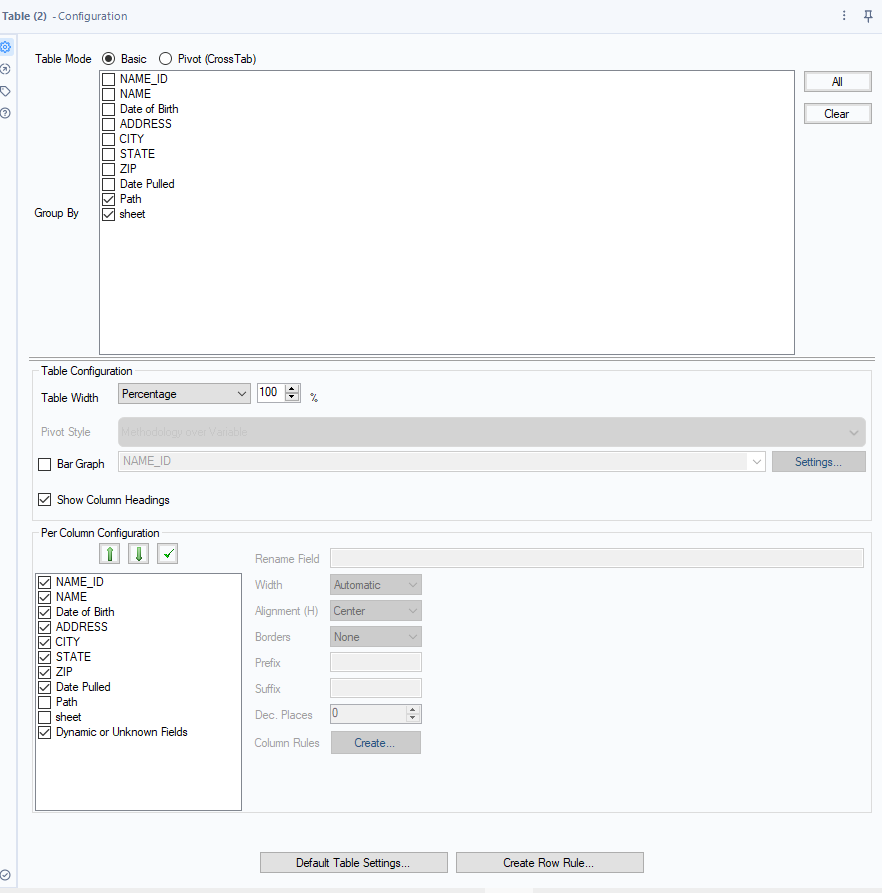The image size is (882, 893).
Task: Open Default Table Settings dialog
Action: click(x=353, y=862)
